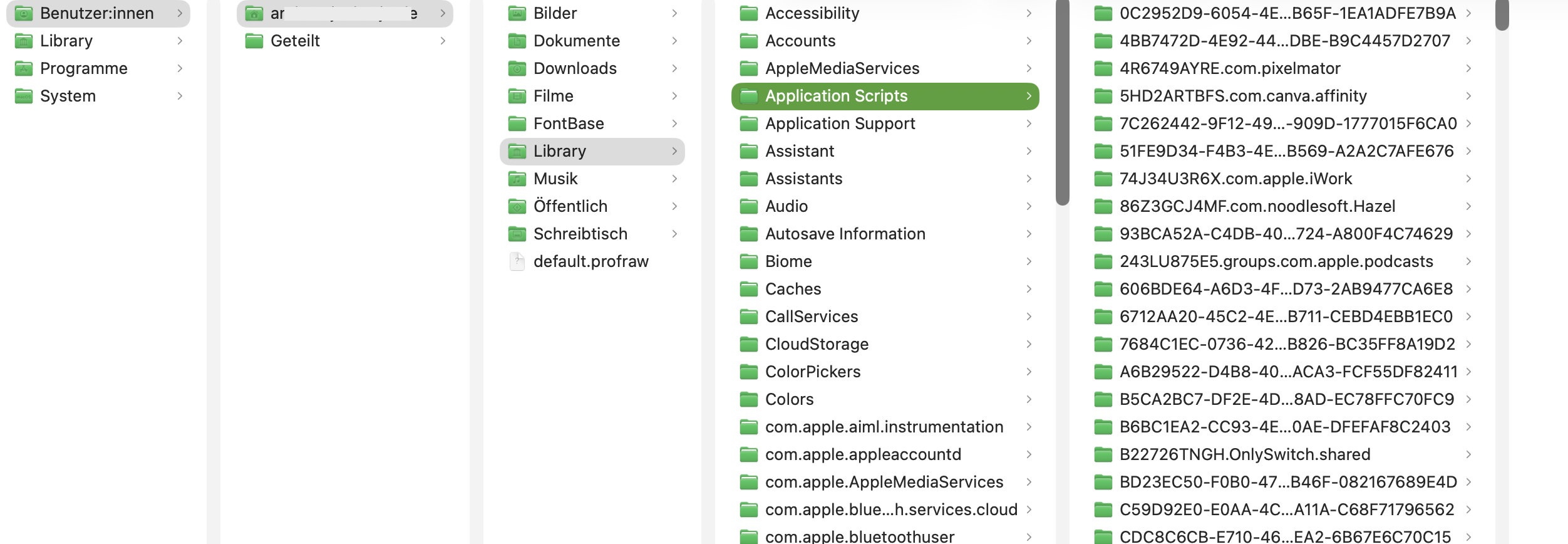Click chevron beside Geteilt folder
Image resolution: width=1568 pixels, height=544 pixels.
[x=443, y=41]
